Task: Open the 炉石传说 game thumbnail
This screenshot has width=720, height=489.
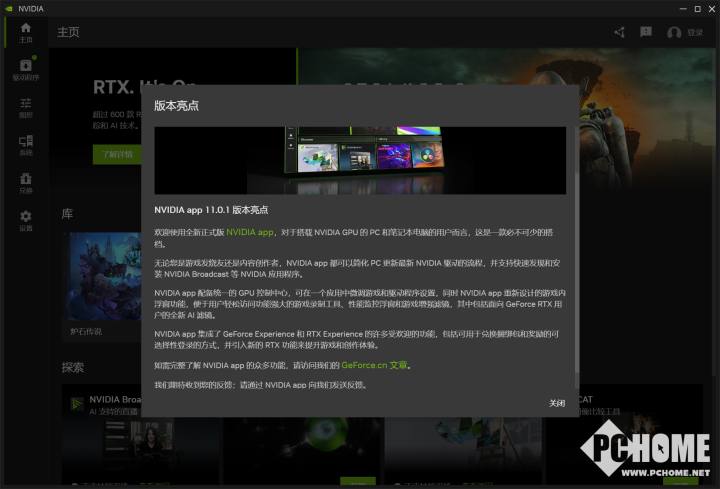Action: (x=102, y=276)
